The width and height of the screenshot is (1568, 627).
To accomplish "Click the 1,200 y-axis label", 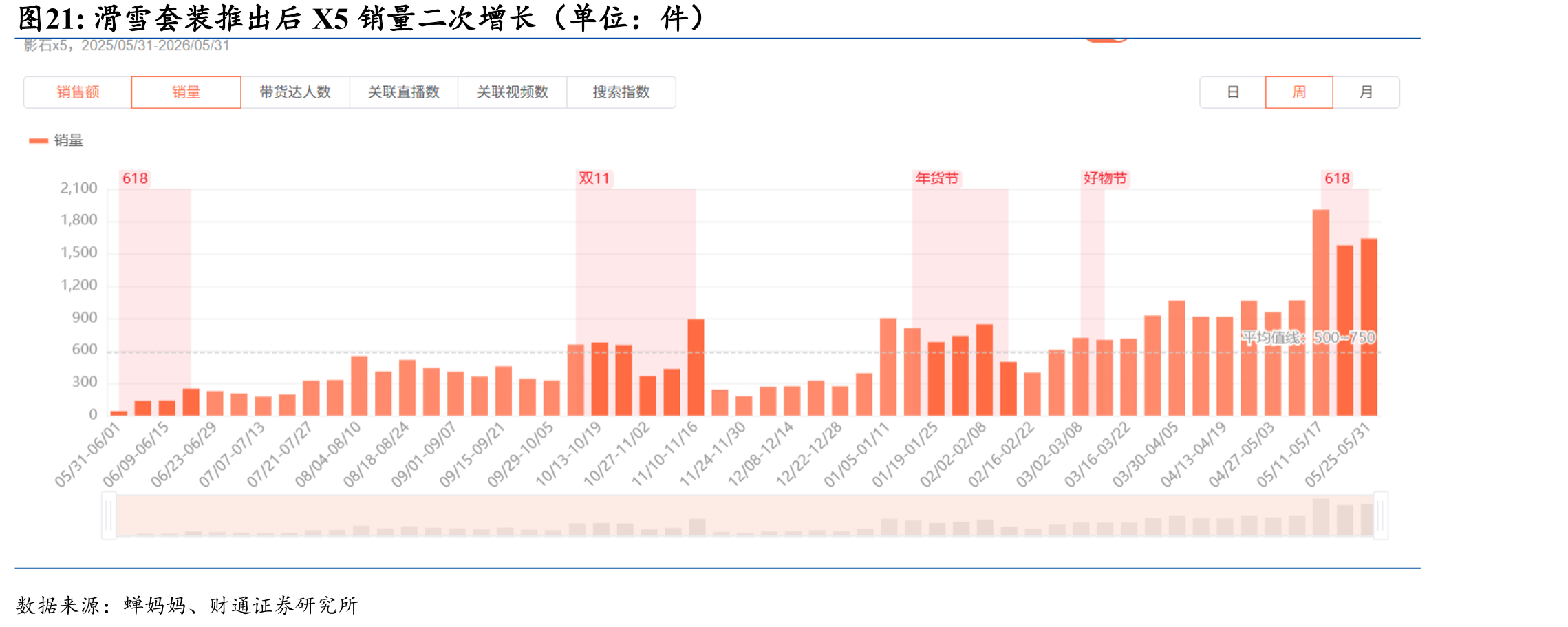I will [x=79, y=285].
